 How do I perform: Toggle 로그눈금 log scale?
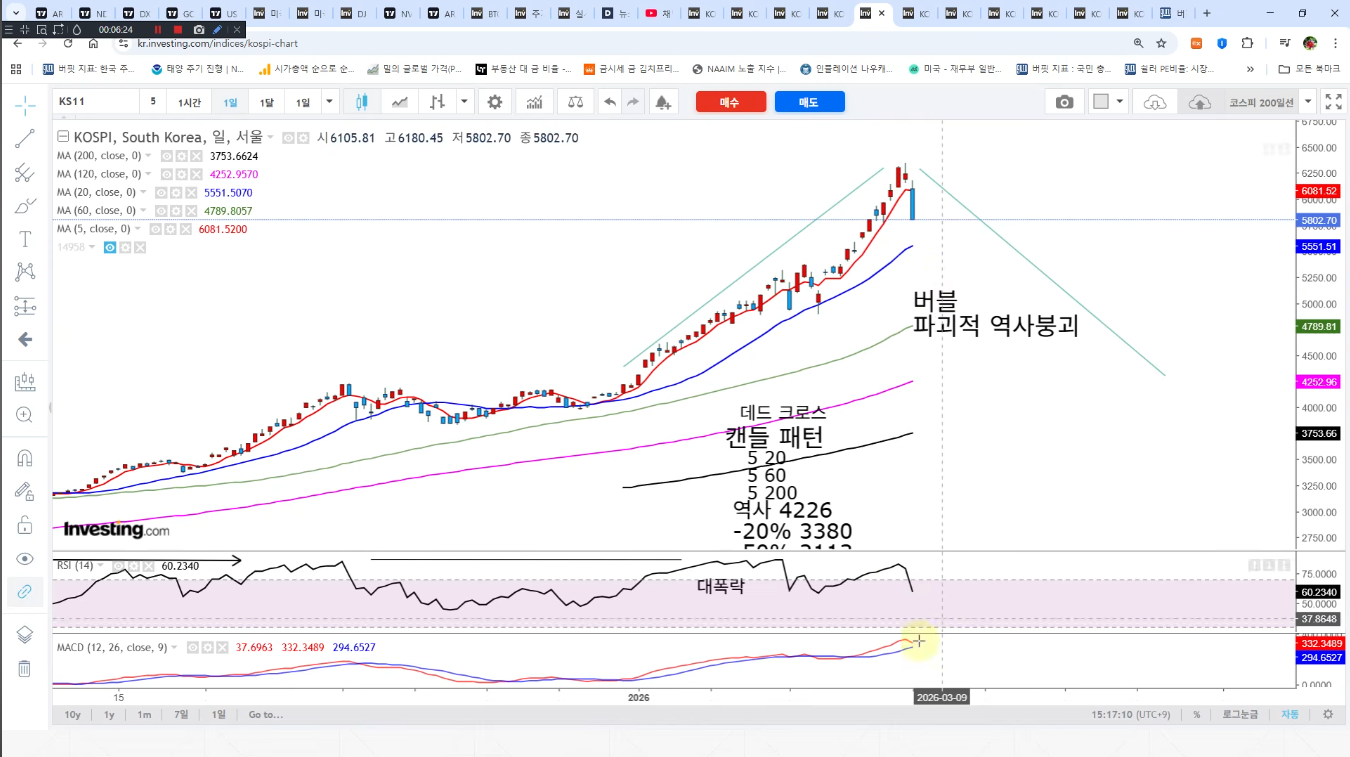coord(1240,715)
